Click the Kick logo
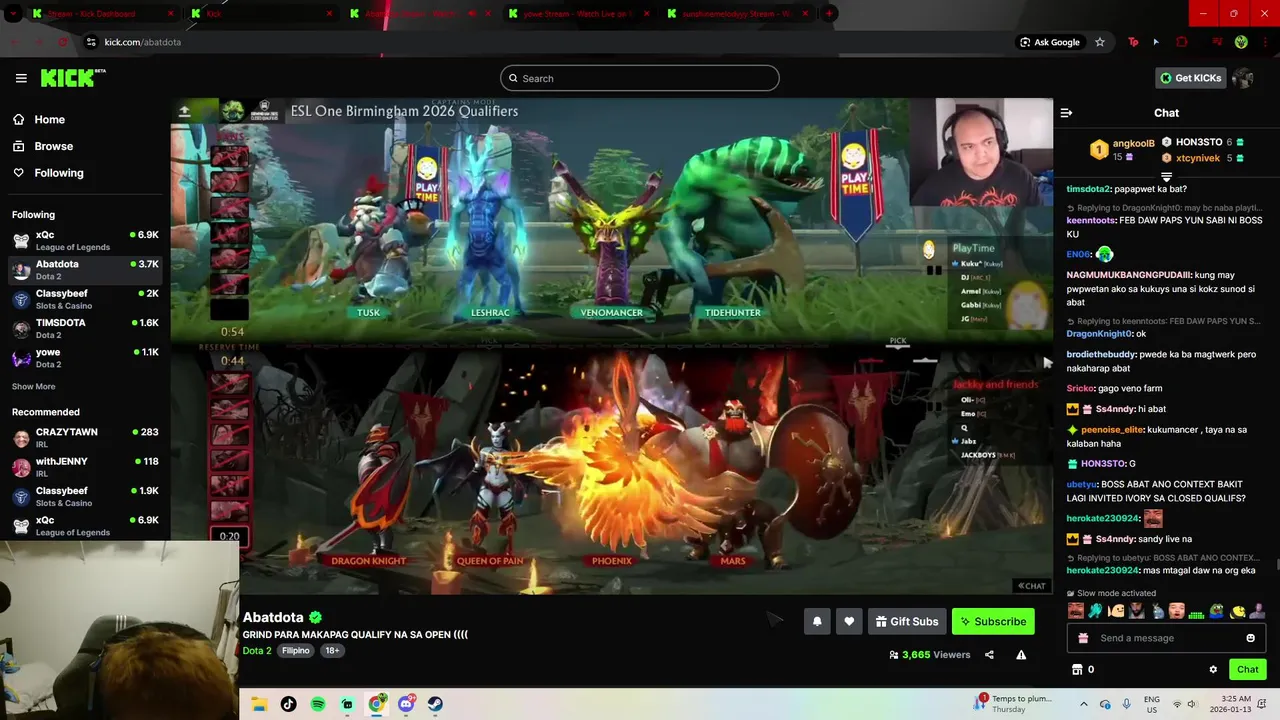The height and width of the screenshot is (720, 1280). (72, 78)
